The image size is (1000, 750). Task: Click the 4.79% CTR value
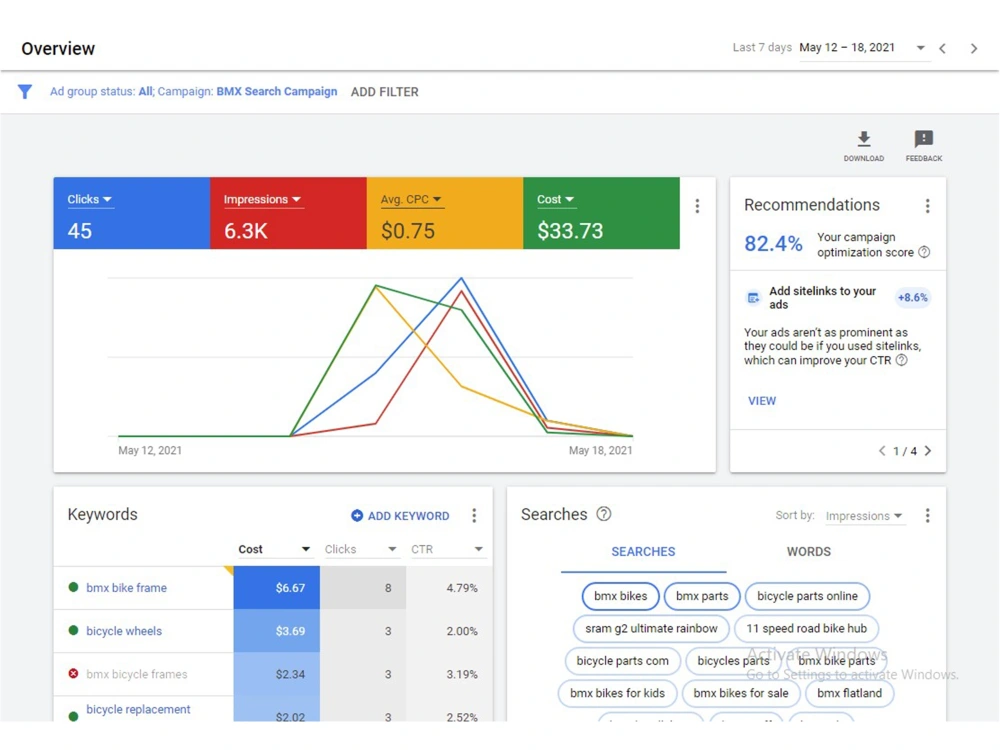tap(462, 588)
